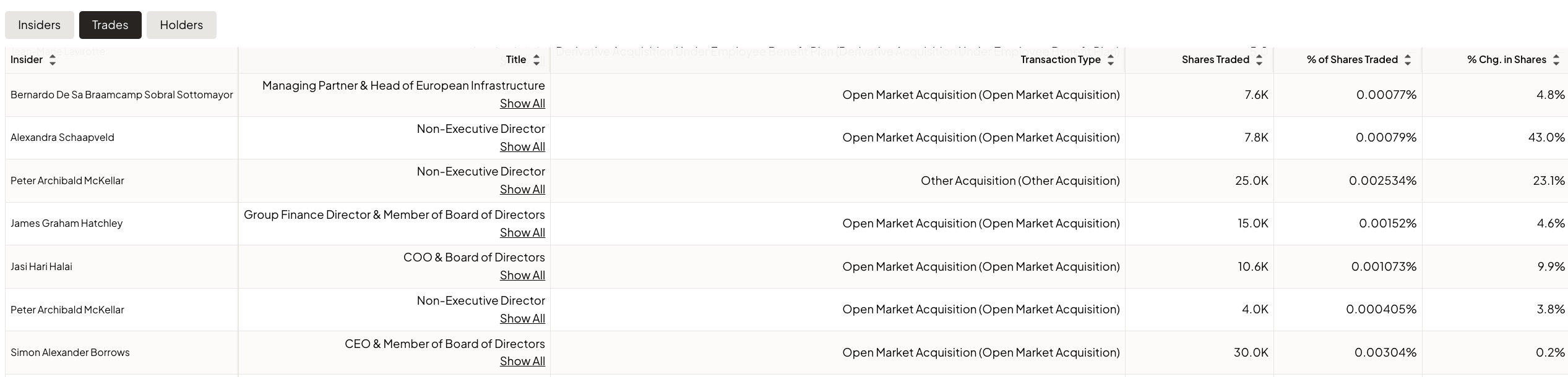Click shares traded value 25.0K

(x=1252, y=180)
